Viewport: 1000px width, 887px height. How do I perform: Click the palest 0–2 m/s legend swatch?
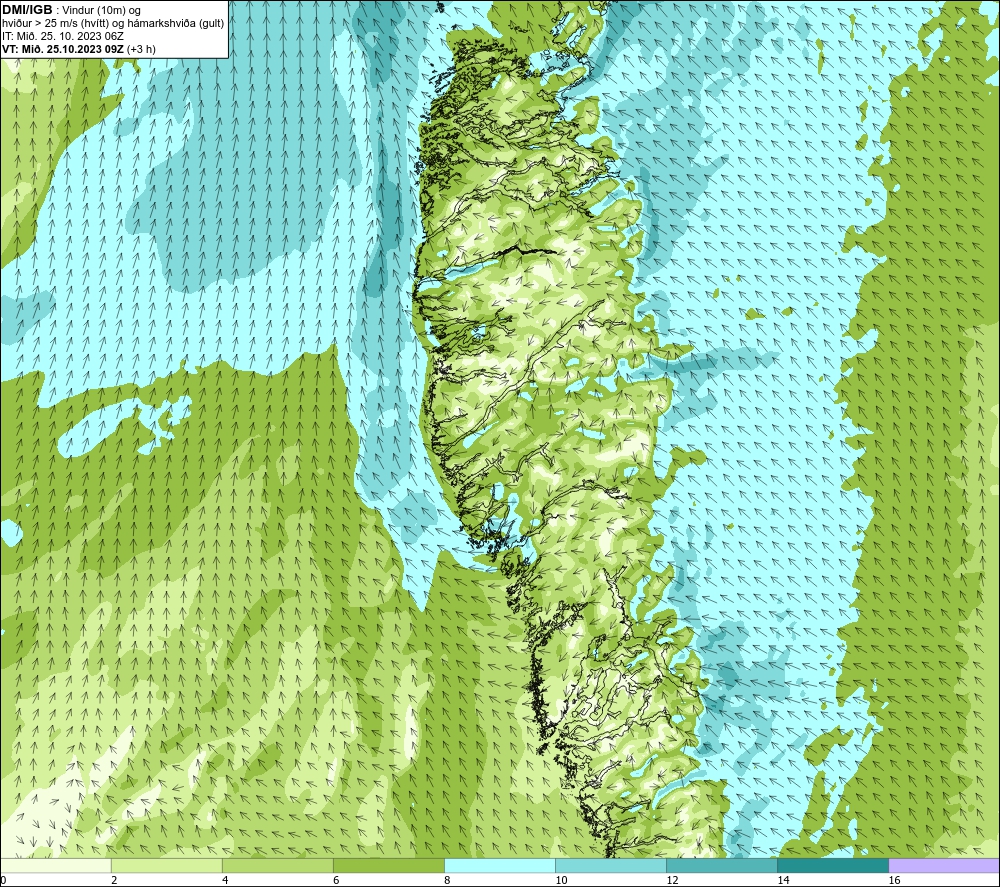pyautogui.click(x=56, y=866)
